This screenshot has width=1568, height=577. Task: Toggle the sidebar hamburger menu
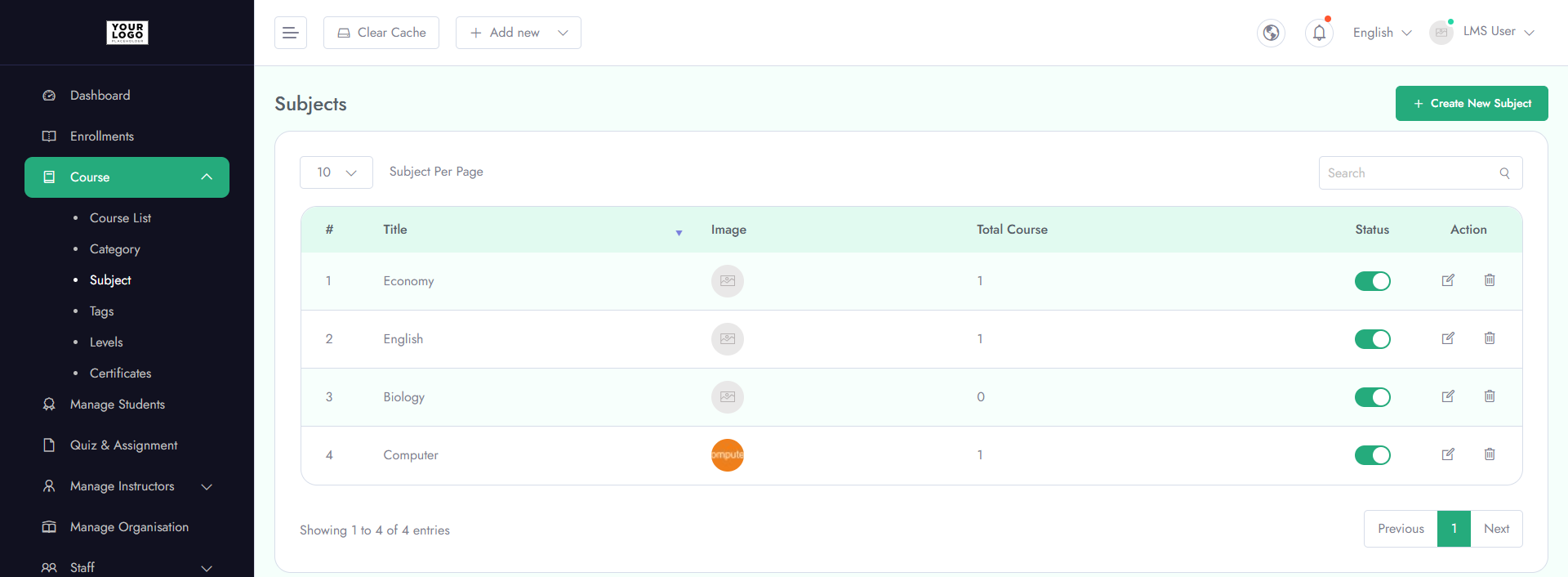290,33
